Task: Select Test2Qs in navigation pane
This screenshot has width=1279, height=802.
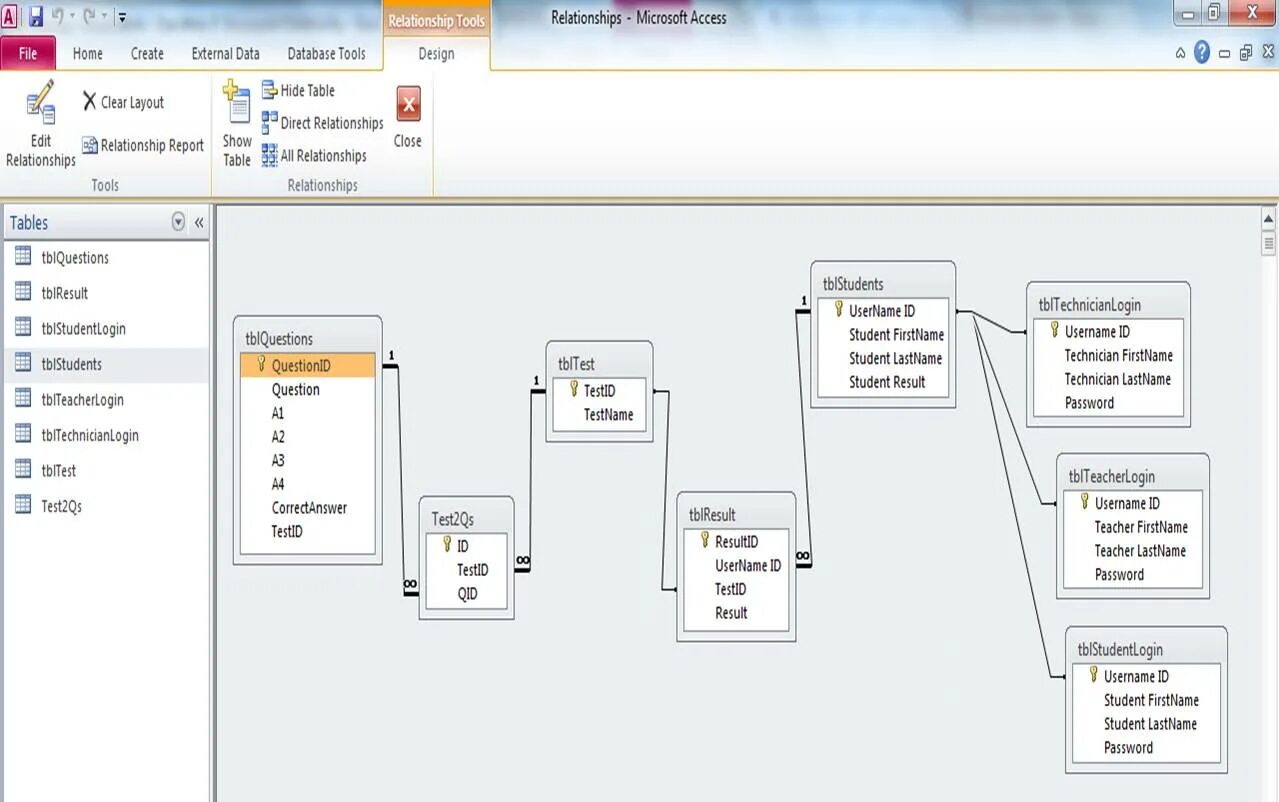Action: (x=106, y=506)
